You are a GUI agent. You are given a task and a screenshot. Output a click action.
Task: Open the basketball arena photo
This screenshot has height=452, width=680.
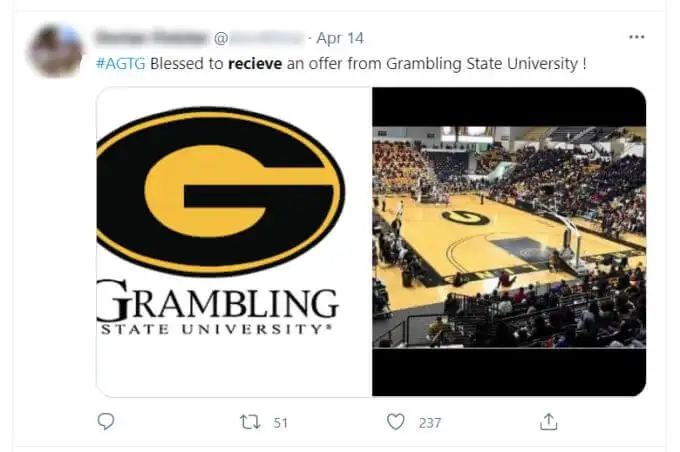tap(509, 237)
